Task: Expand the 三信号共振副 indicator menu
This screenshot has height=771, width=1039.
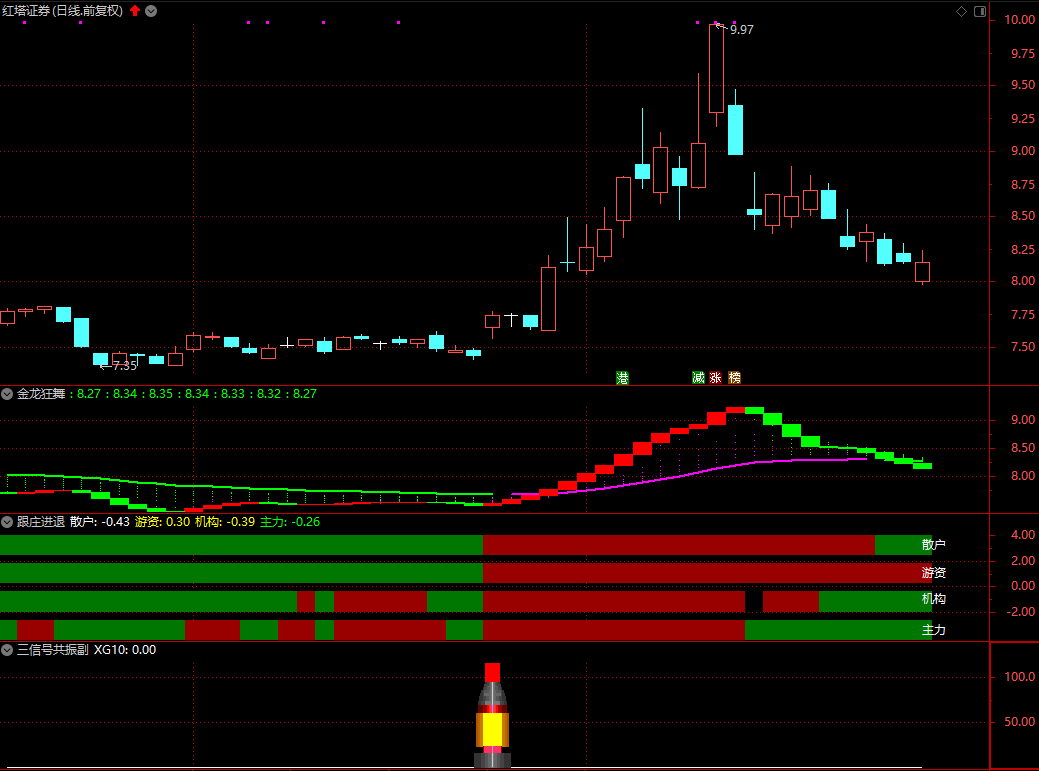Action: click(7, 650)
